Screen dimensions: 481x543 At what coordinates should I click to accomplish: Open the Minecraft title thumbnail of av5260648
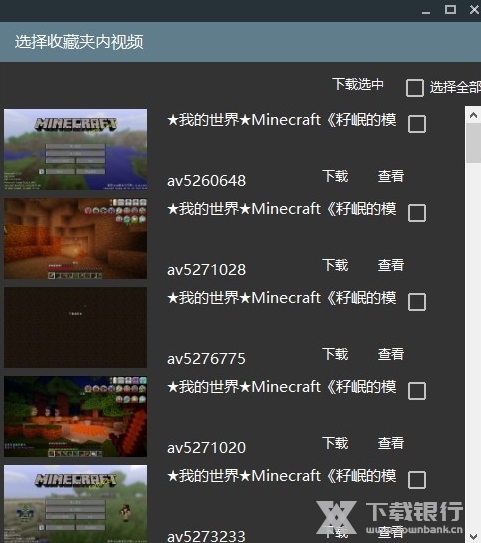75,149
